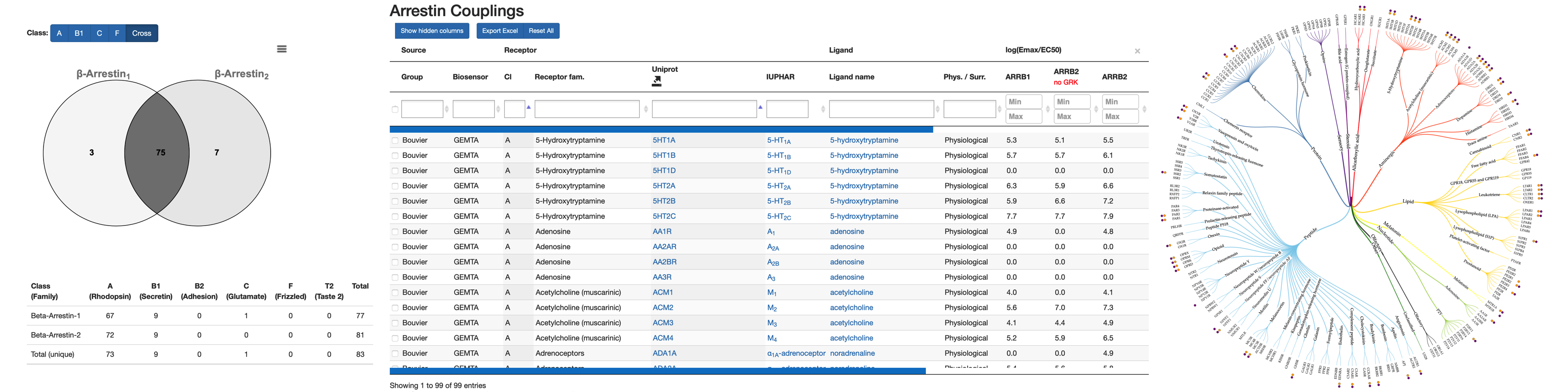This screenshot has width=1568, height=392.
Task: Click the ARRB1 Min filter field
Action: click(1023, 102)
